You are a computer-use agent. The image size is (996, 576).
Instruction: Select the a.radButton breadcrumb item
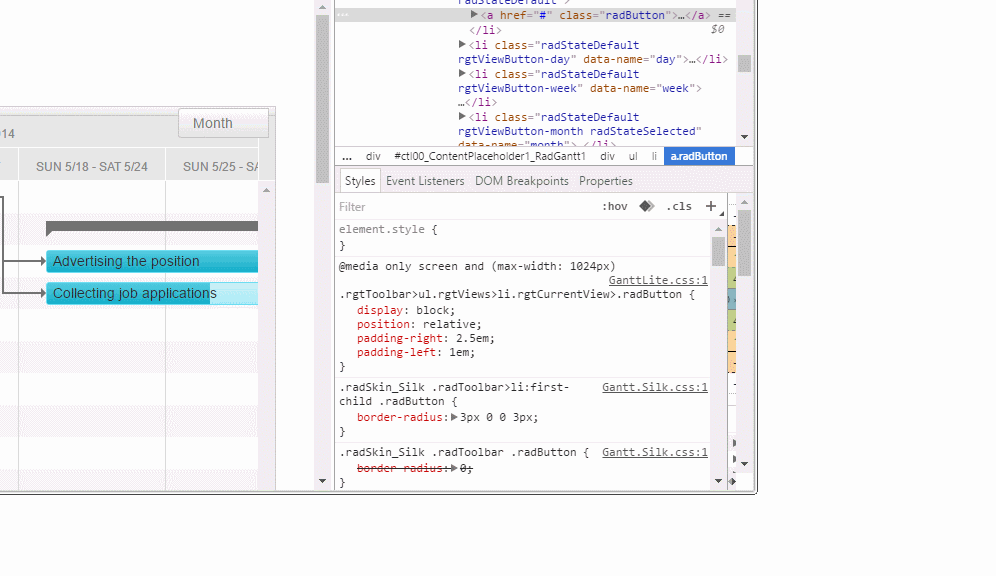point(699,156)
